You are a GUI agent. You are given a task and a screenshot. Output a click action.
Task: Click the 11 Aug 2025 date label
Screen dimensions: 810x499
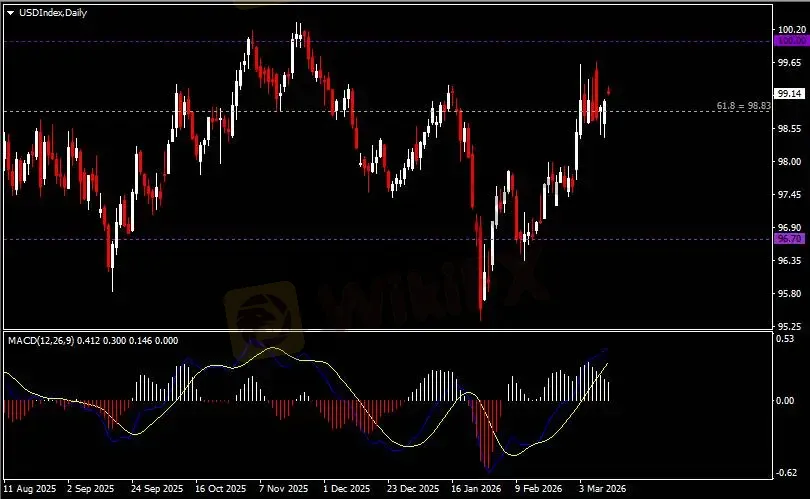point(28,490)
